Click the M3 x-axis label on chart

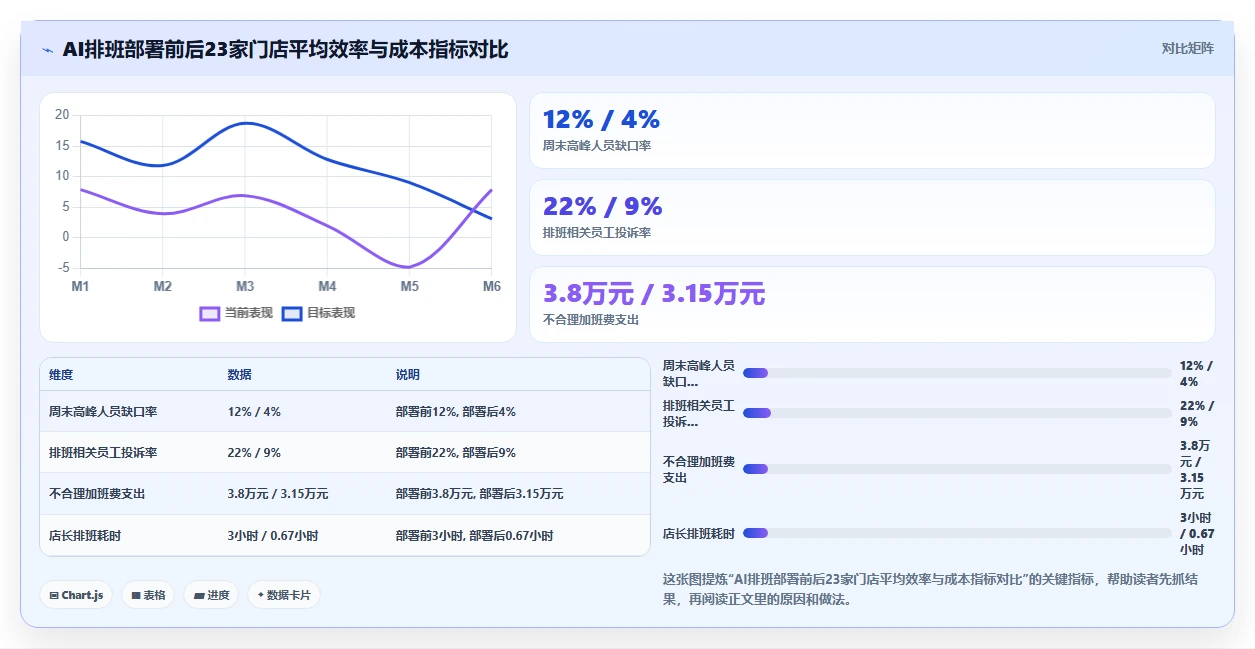coord(245,287)
